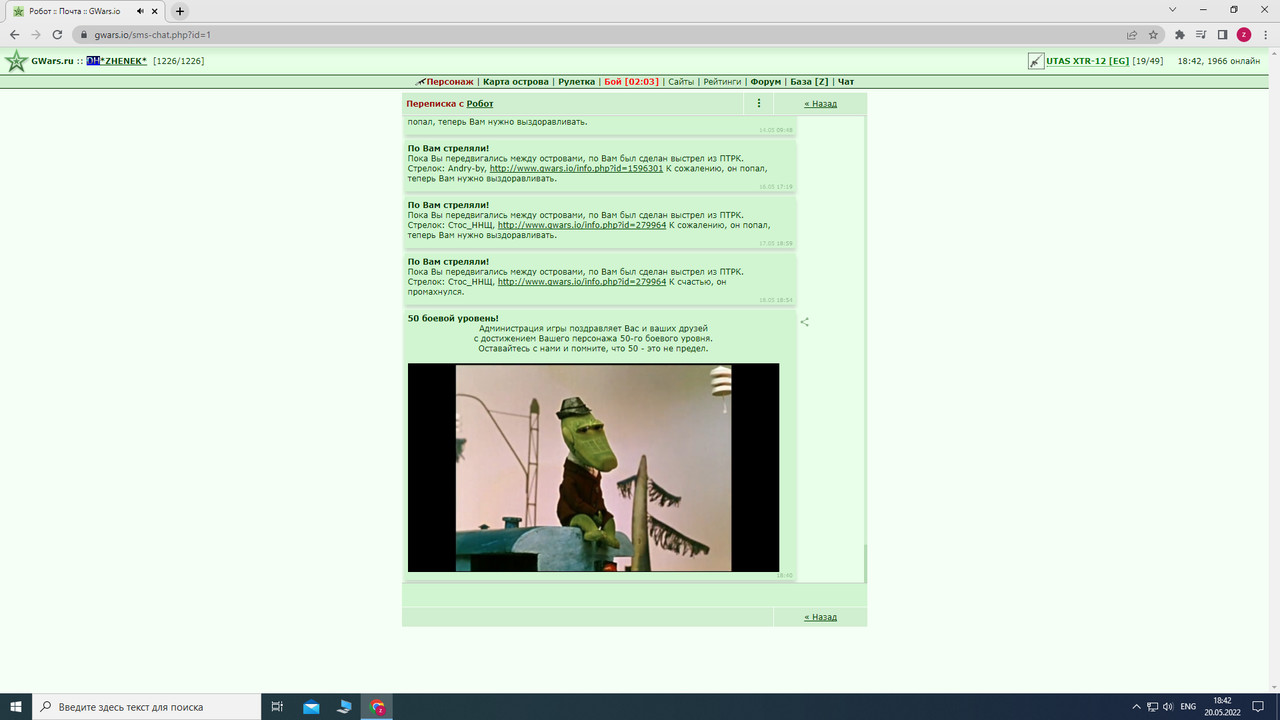Viewport: 1280px width, 720px height.
Task: Open Сайты in the navigation bar
Action: pyautogui.click(x=681, y=82)
